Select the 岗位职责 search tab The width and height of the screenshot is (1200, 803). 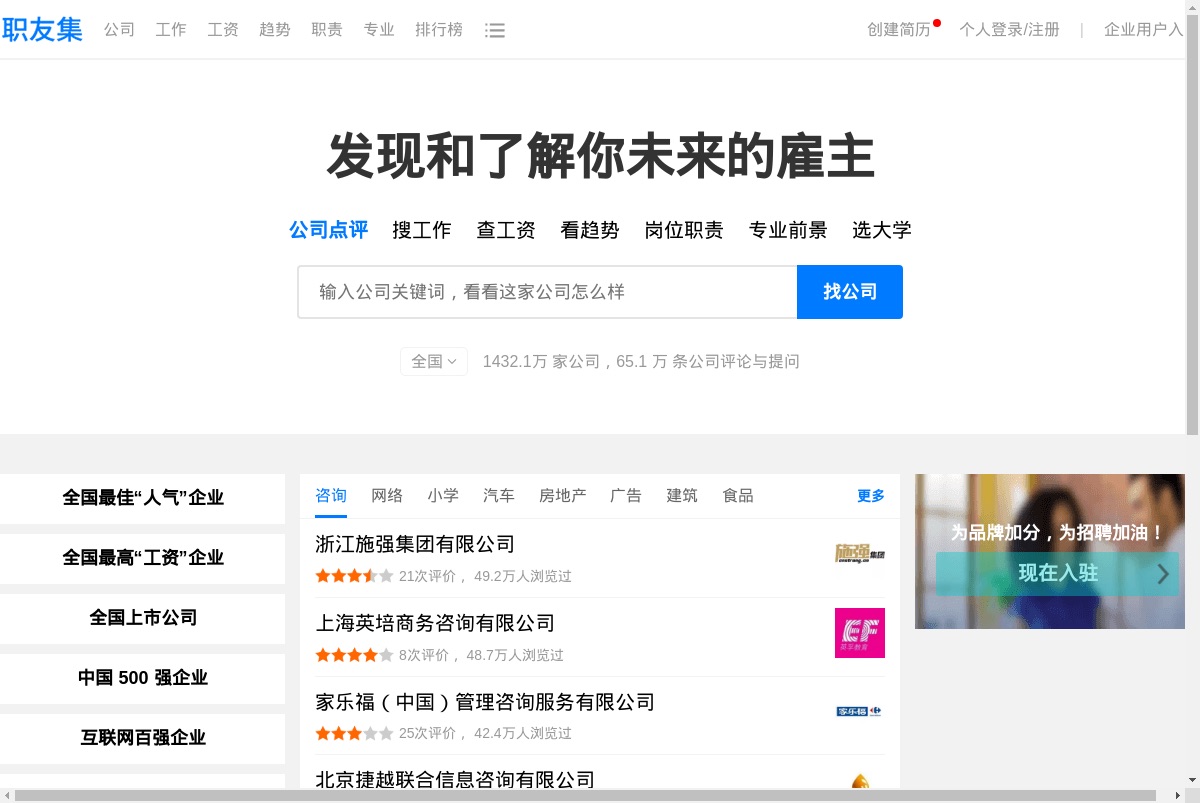(684, 230)
